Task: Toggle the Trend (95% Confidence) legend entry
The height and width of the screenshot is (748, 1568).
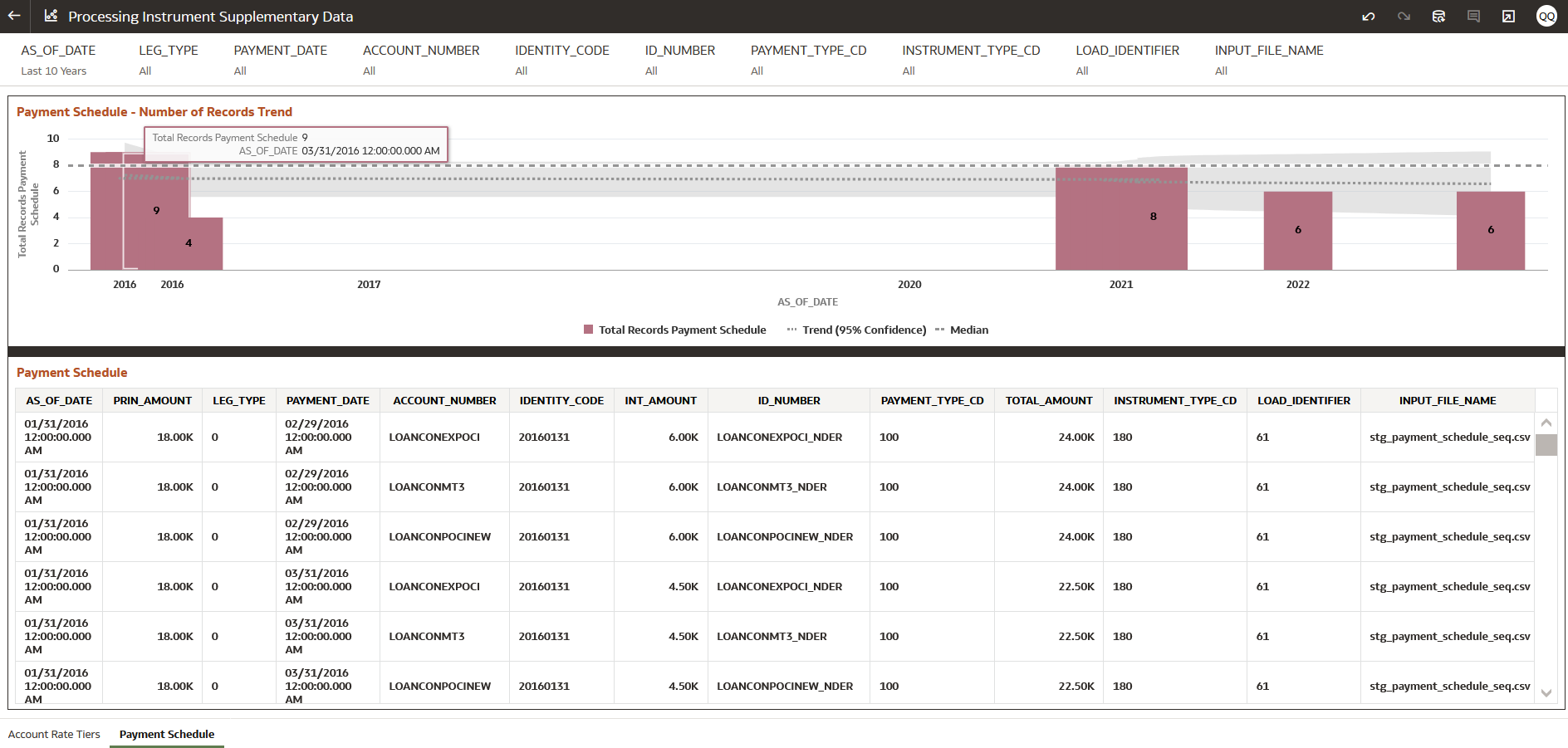Action: [x=857, y=330]
